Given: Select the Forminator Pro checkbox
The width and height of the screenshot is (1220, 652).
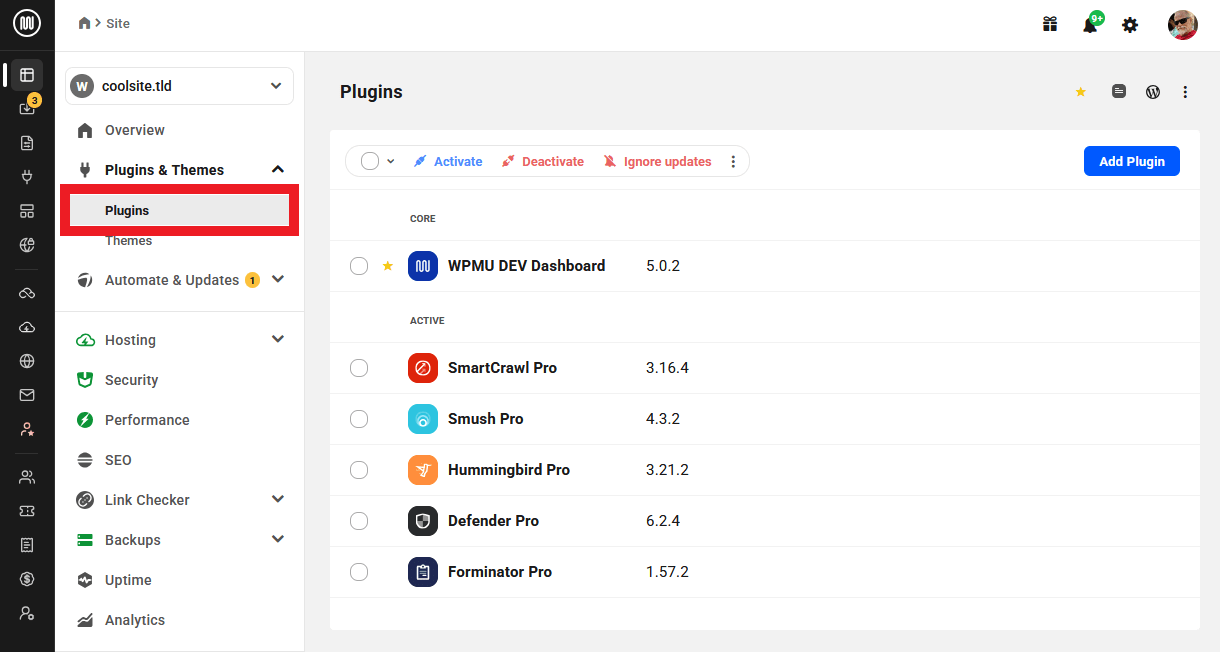Looking at the screenshot, I should tap(359, 572).
